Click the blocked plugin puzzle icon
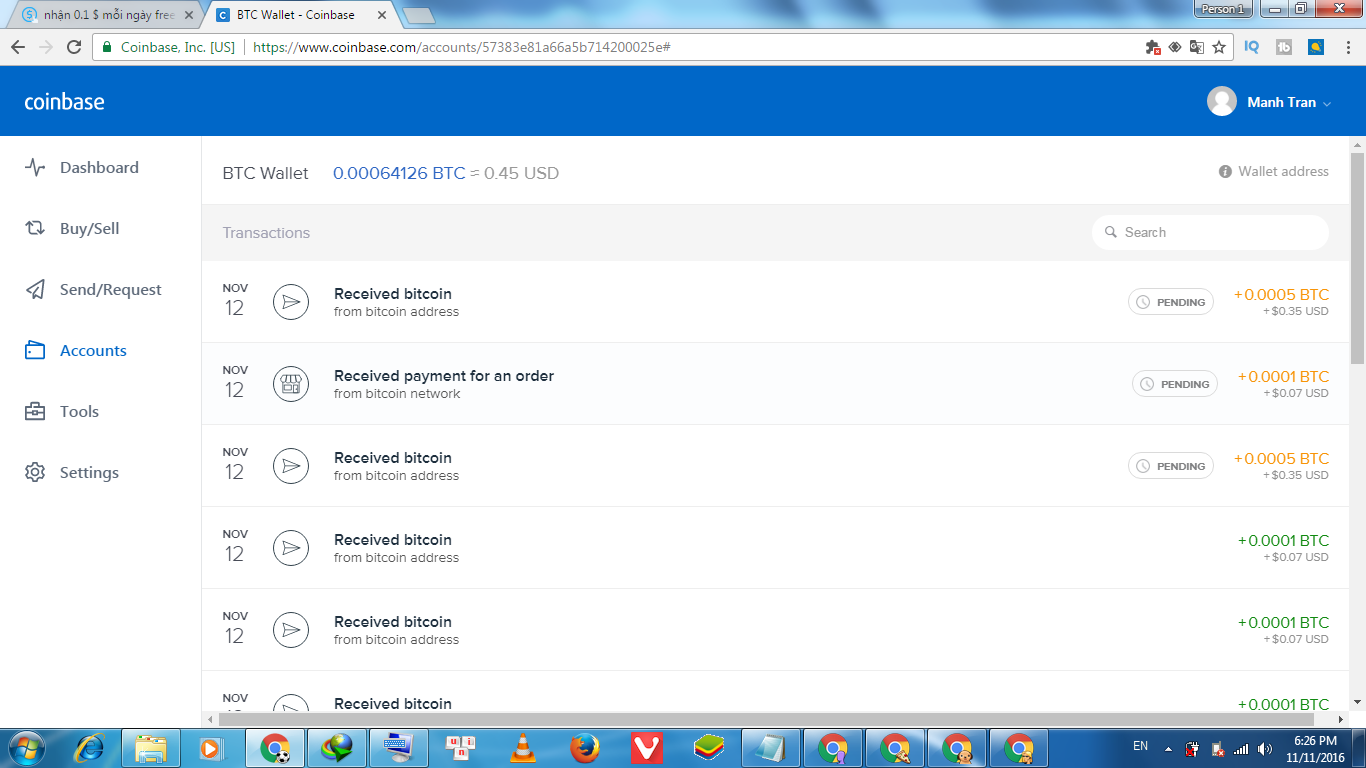Image resolution: width=1366 pixels, height=768 pixels. point(1153,47)
